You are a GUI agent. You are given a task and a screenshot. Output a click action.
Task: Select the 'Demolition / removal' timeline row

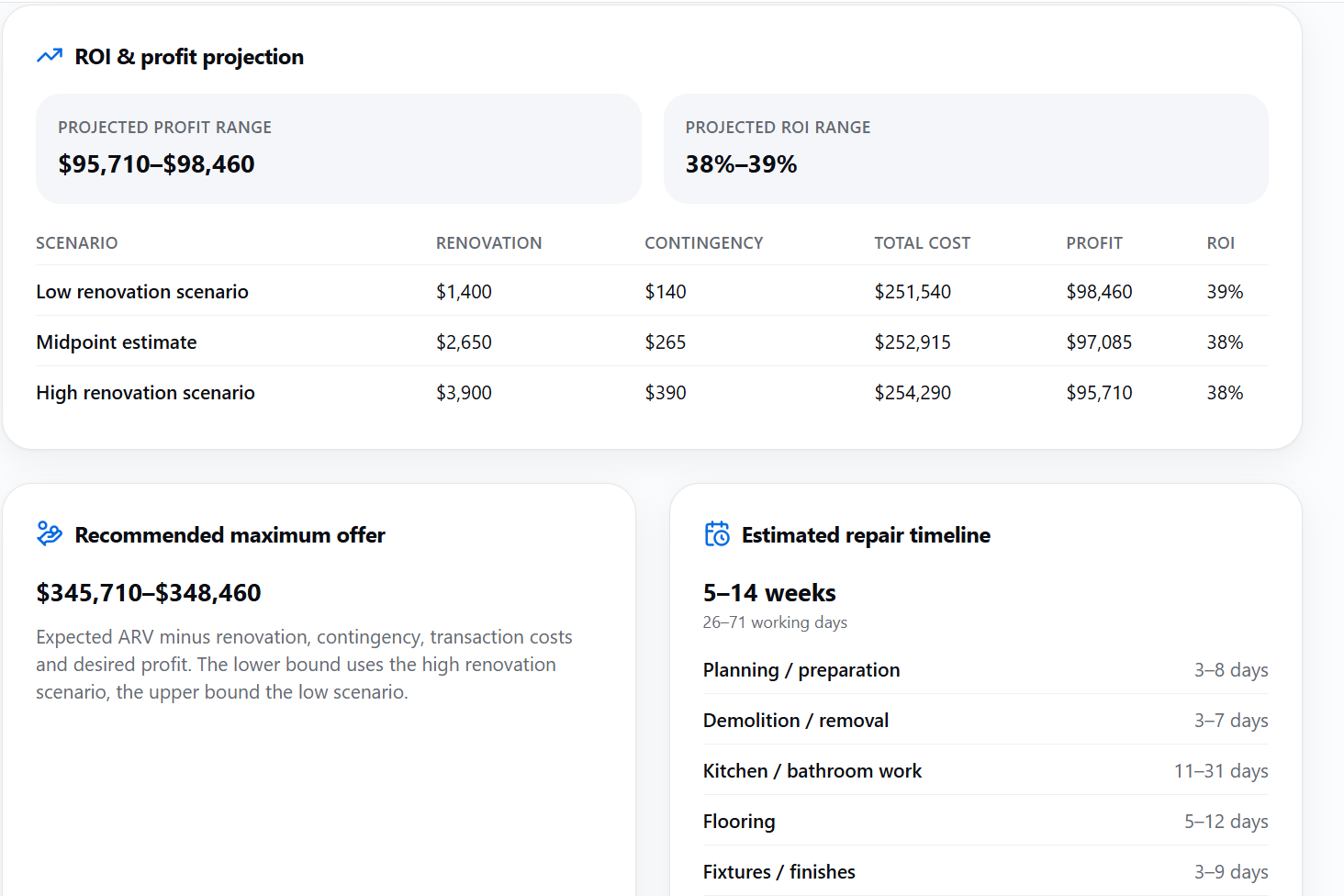click(x=986, y=721)
